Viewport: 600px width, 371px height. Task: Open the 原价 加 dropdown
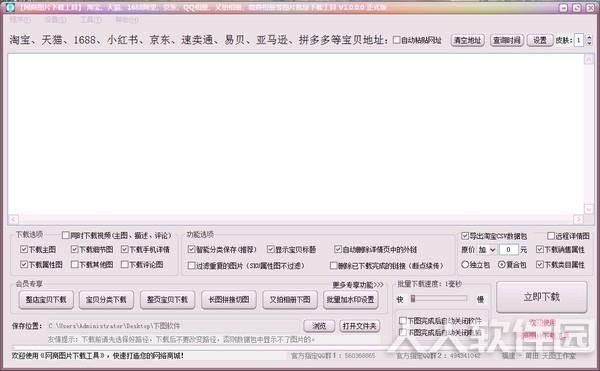(x=487, y=250)
